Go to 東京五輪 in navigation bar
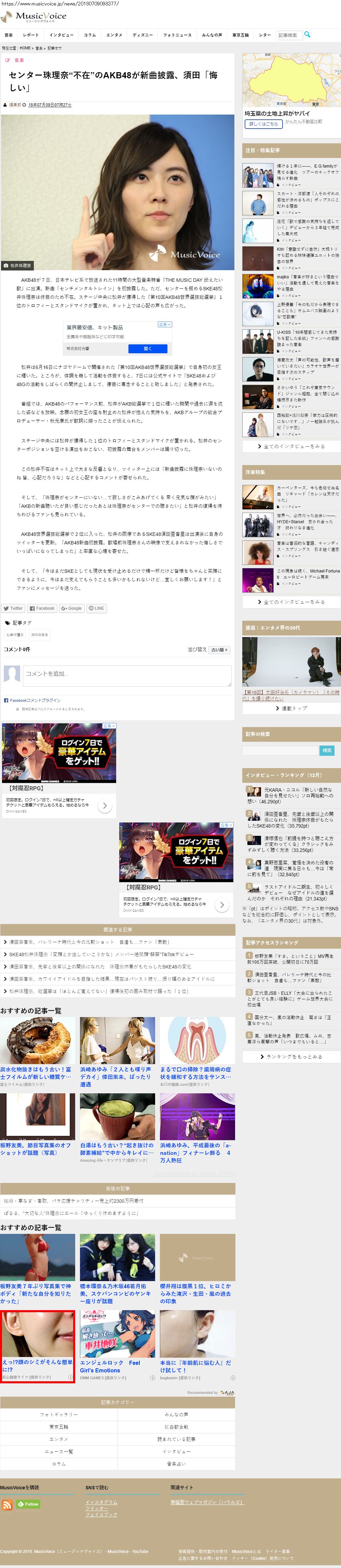 tap(240, 35)
